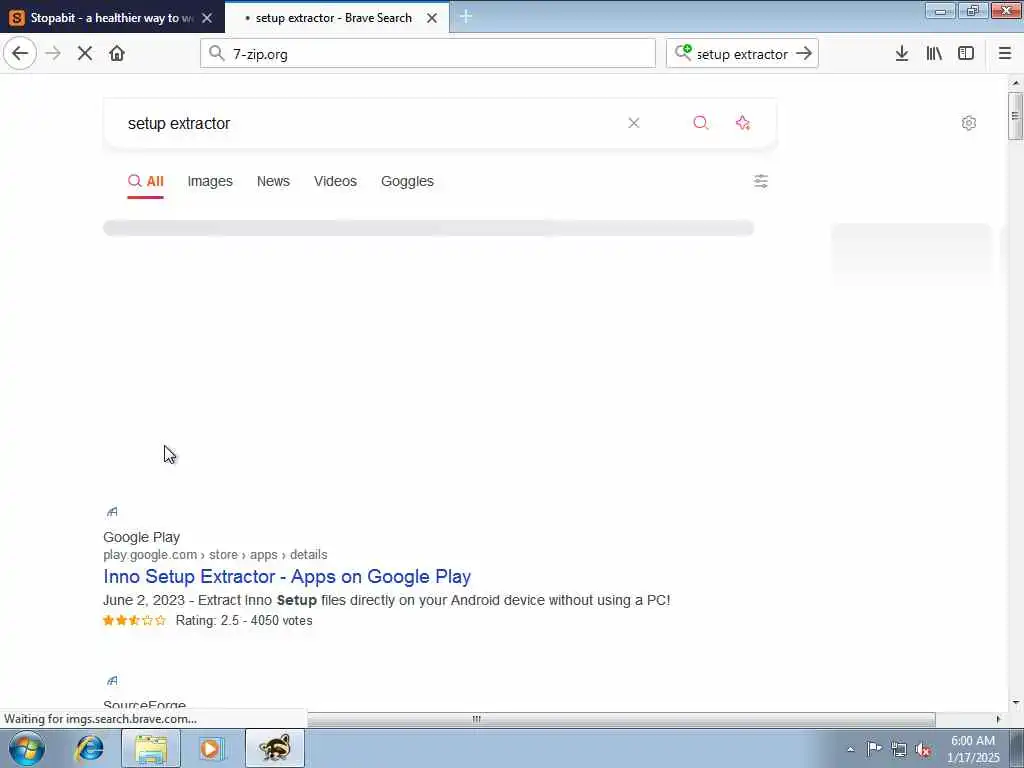This screenshot has width=1024, height=768.
Task: Open the browser home page
Action: (117, 54)
